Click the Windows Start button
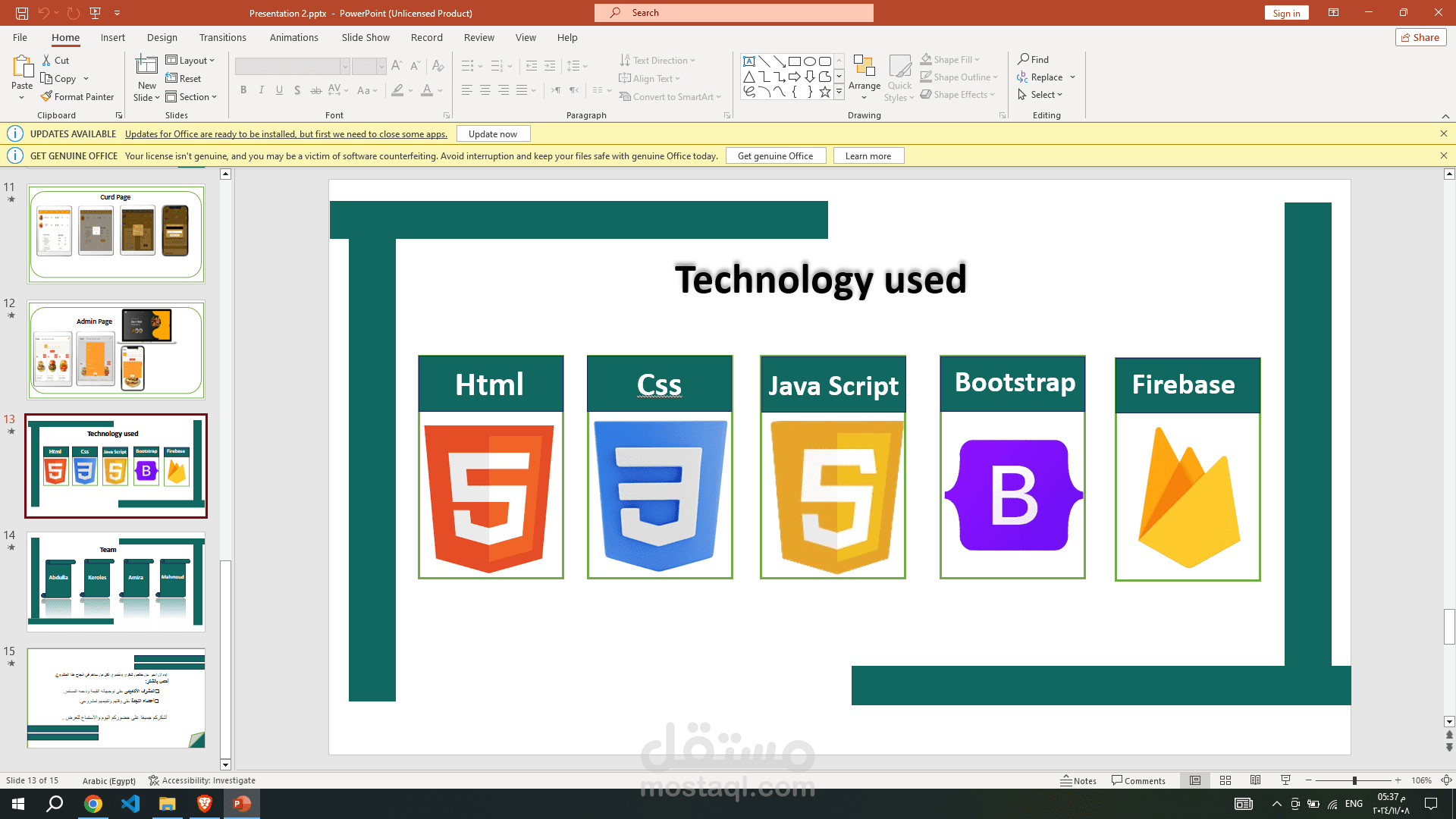The image size is (1456, 819). click(18, 804)
